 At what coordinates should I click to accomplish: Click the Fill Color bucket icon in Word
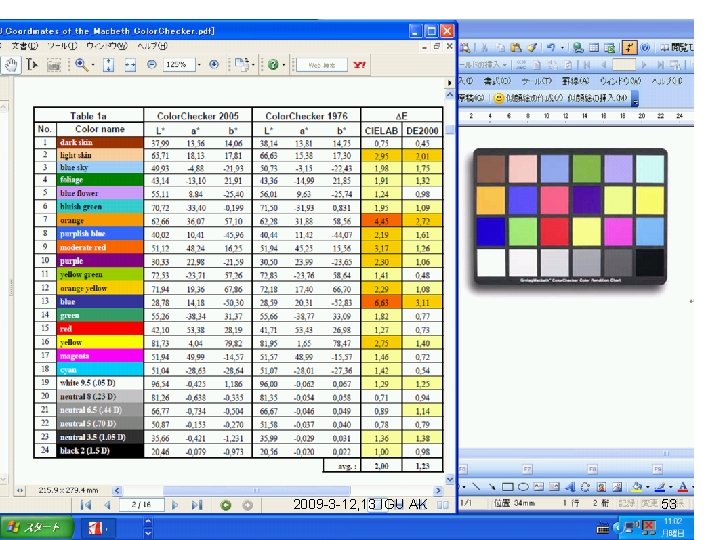tap(636, 487)
